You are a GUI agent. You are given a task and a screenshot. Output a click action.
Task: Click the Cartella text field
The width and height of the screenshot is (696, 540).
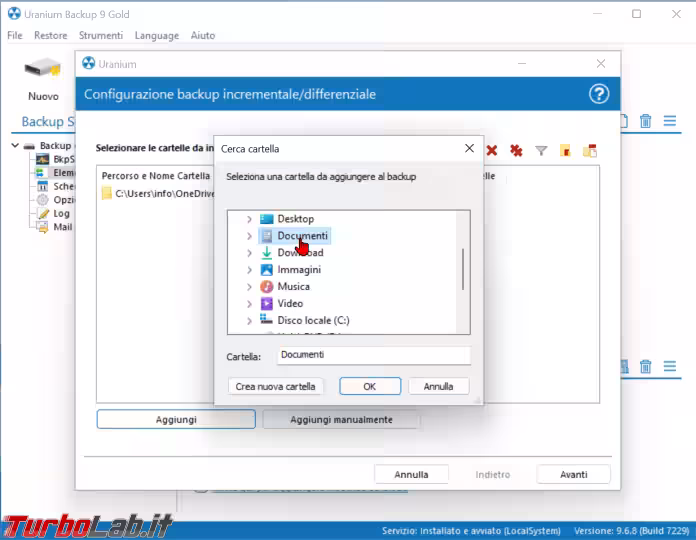coord(374,355)
